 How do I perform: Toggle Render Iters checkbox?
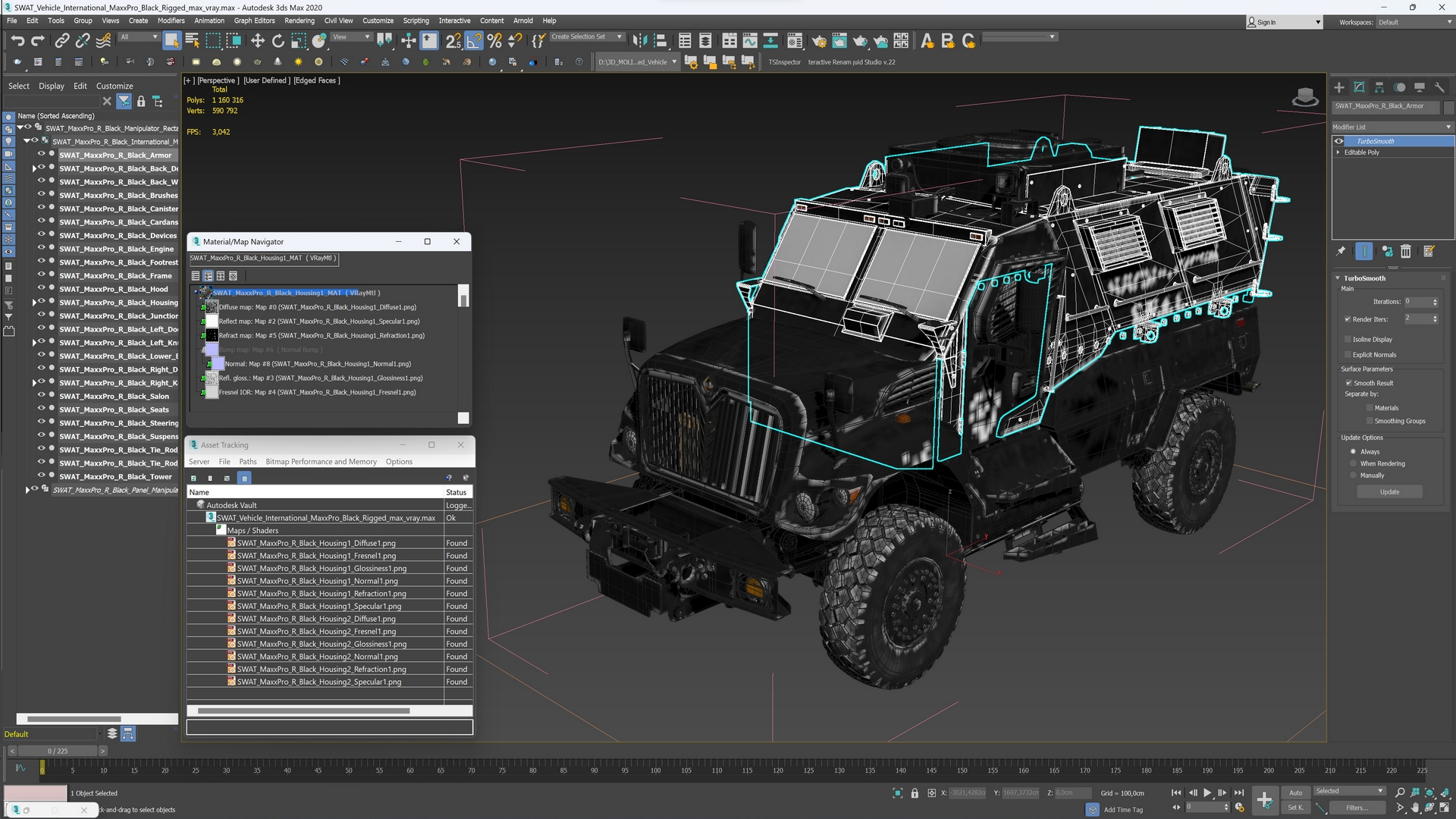(1348, 319)
